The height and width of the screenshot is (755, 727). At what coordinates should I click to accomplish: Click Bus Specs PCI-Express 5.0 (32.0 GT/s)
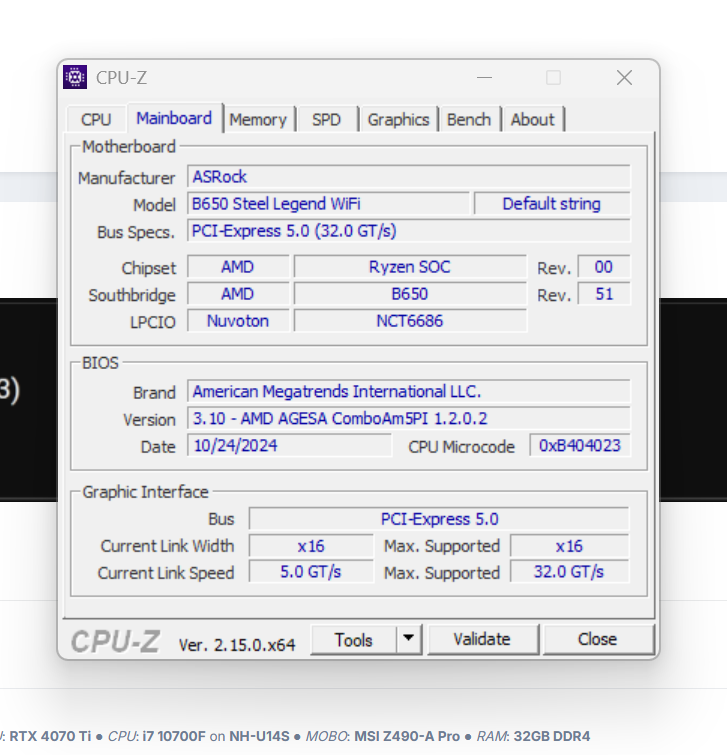[409, 231]
